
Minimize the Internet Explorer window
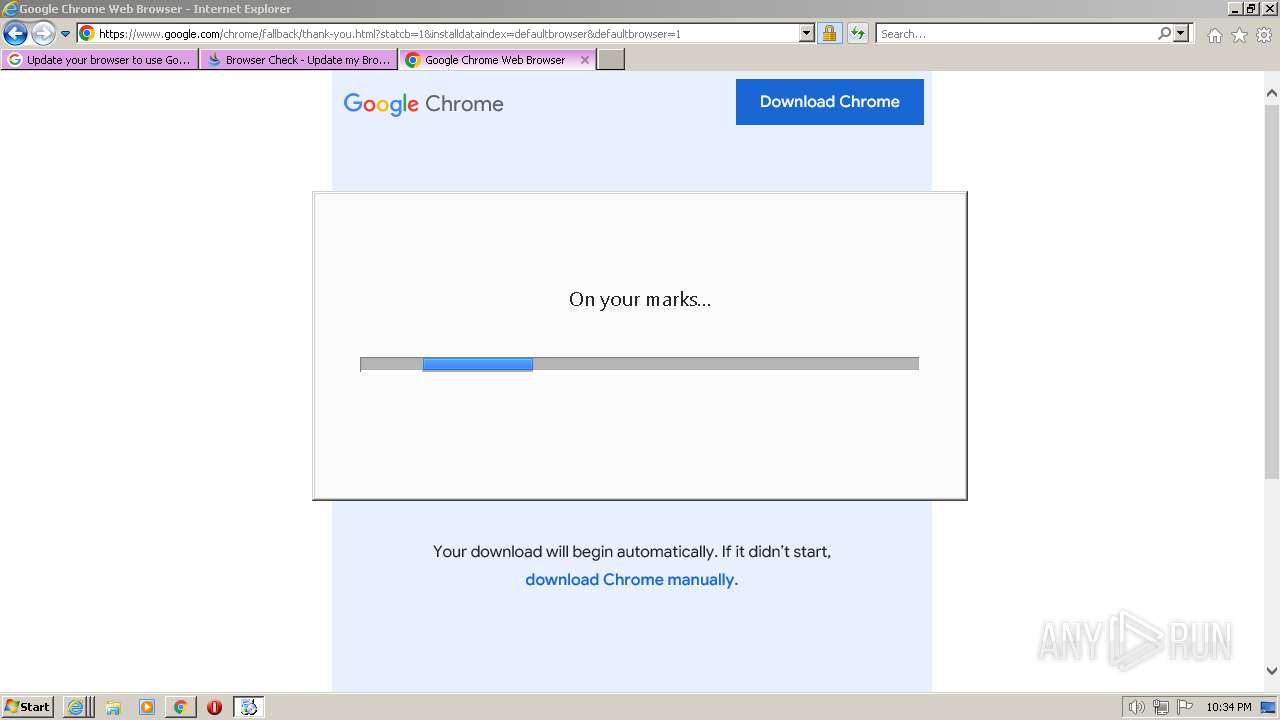(1235, 9)
